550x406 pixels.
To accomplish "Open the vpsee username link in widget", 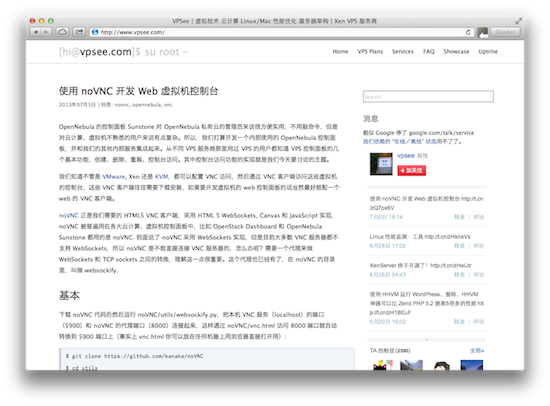I will tap(406, 155).
